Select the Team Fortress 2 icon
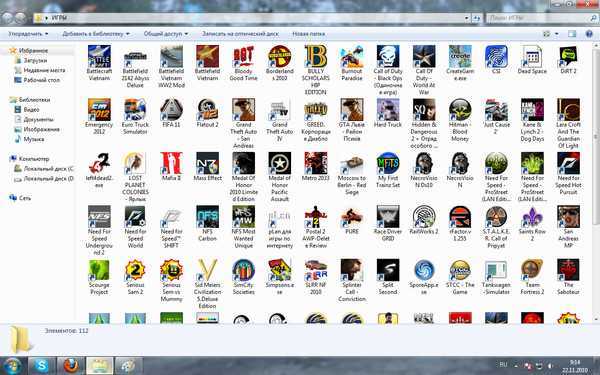Image resolution: width=600 pixels, height=375 pixels. click(x=532, y=271)
